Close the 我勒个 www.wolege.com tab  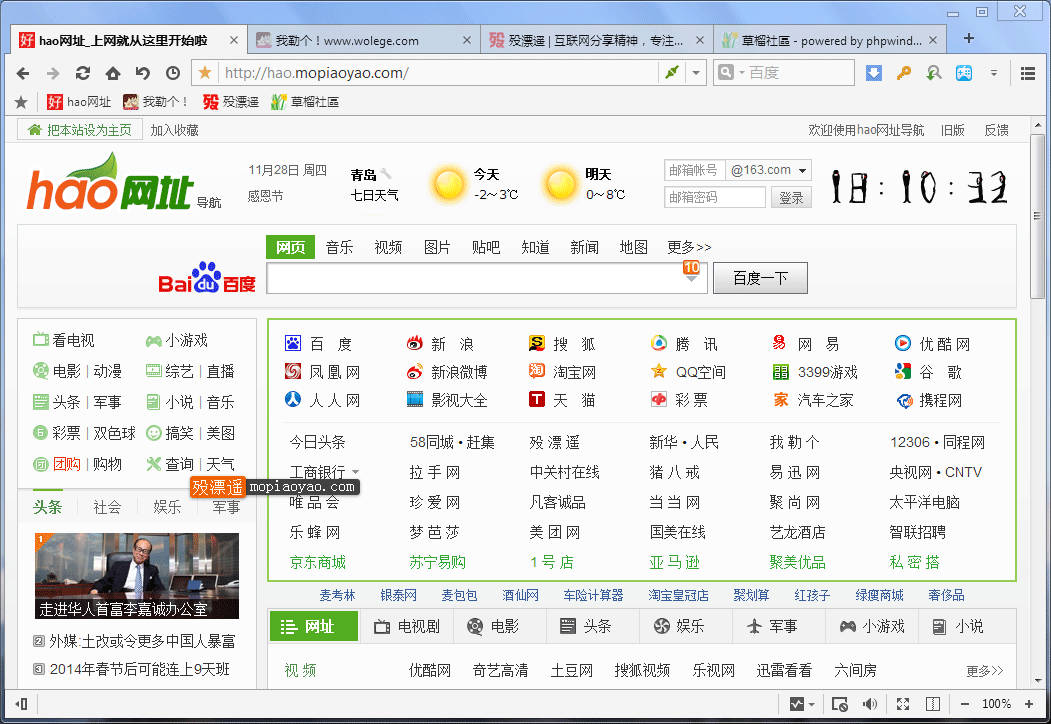pyautogui.click(x=467, y=40)
